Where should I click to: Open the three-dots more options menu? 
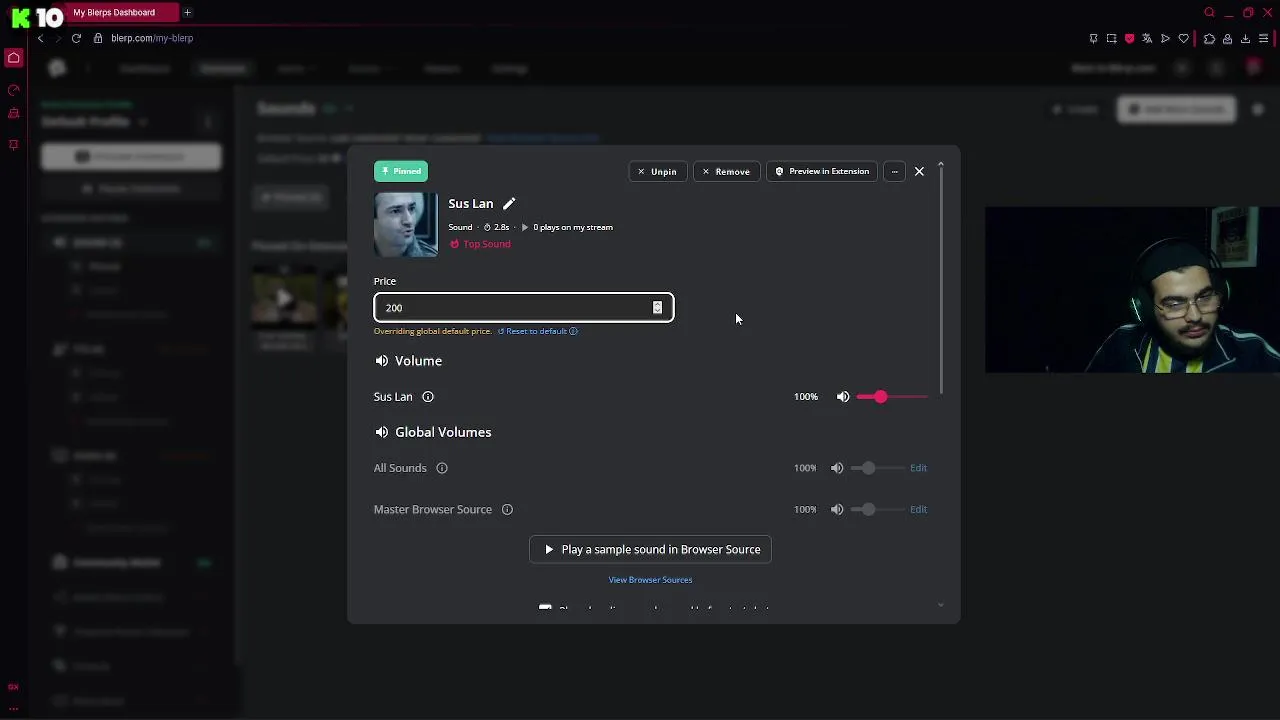[x=894, y=172]
